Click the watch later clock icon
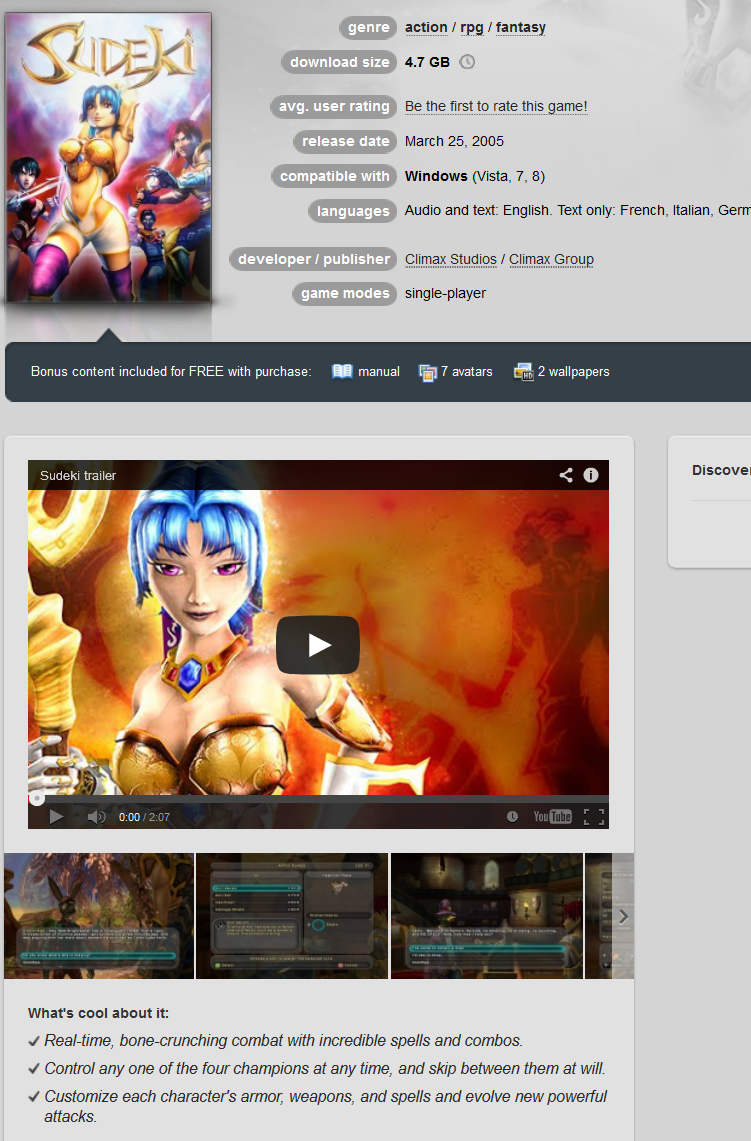This screenshot has height=1141, width=751. coord(512,816)
